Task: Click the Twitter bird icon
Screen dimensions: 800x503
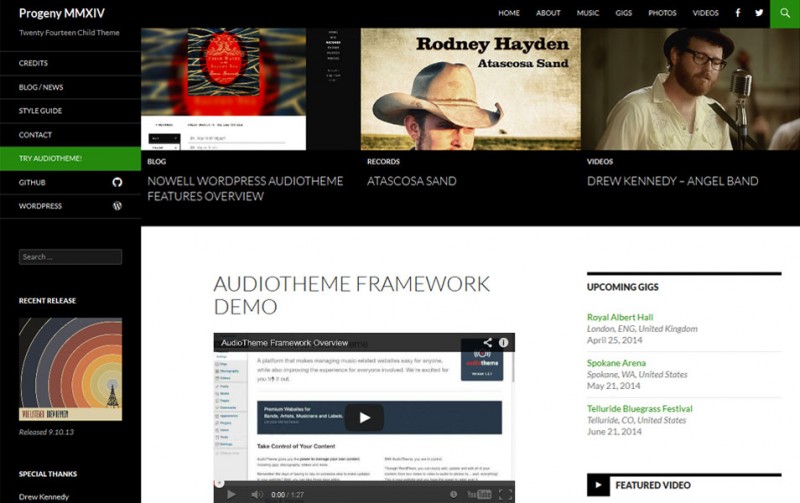Action: pyautogui.click(x=759, y=13)
